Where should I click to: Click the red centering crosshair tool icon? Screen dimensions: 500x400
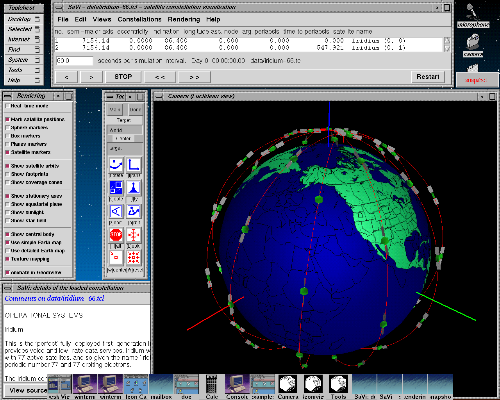pos(134,234)
